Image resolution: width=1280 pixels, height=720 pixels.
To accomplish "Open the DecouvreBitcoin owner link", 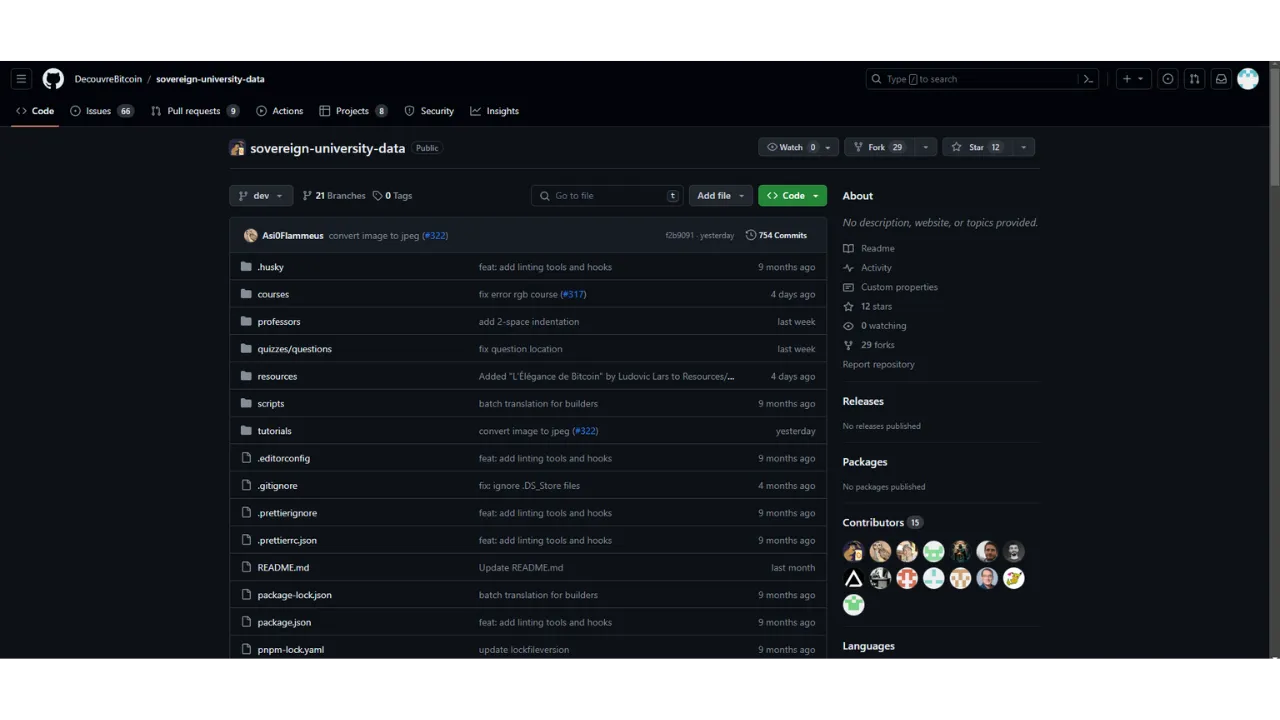I will [x=108, y=79].
